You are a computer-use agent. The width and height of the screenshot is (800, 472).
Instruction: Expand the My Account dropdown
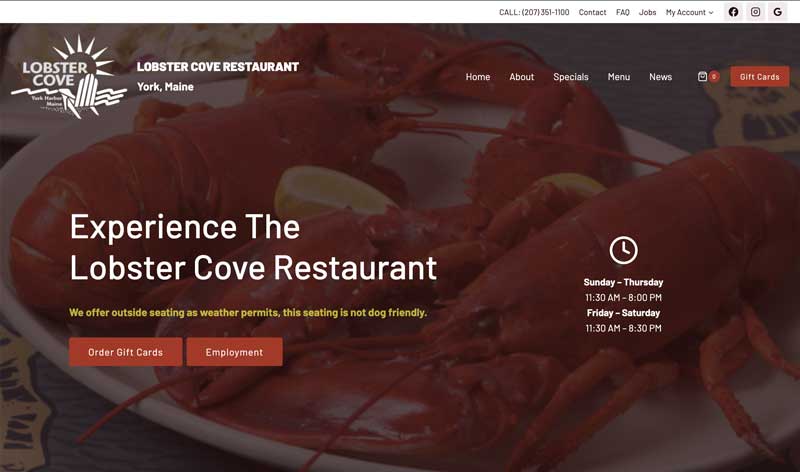[x=689, y=12]
